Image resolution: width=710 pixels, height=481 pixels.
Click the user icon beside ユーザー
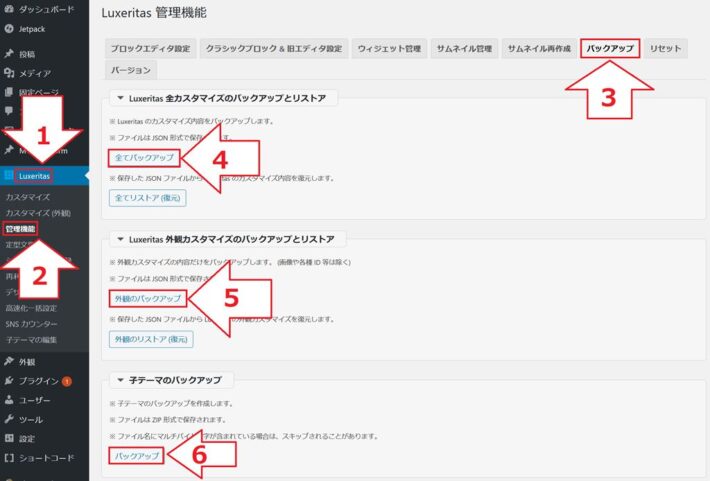[9, 400]
